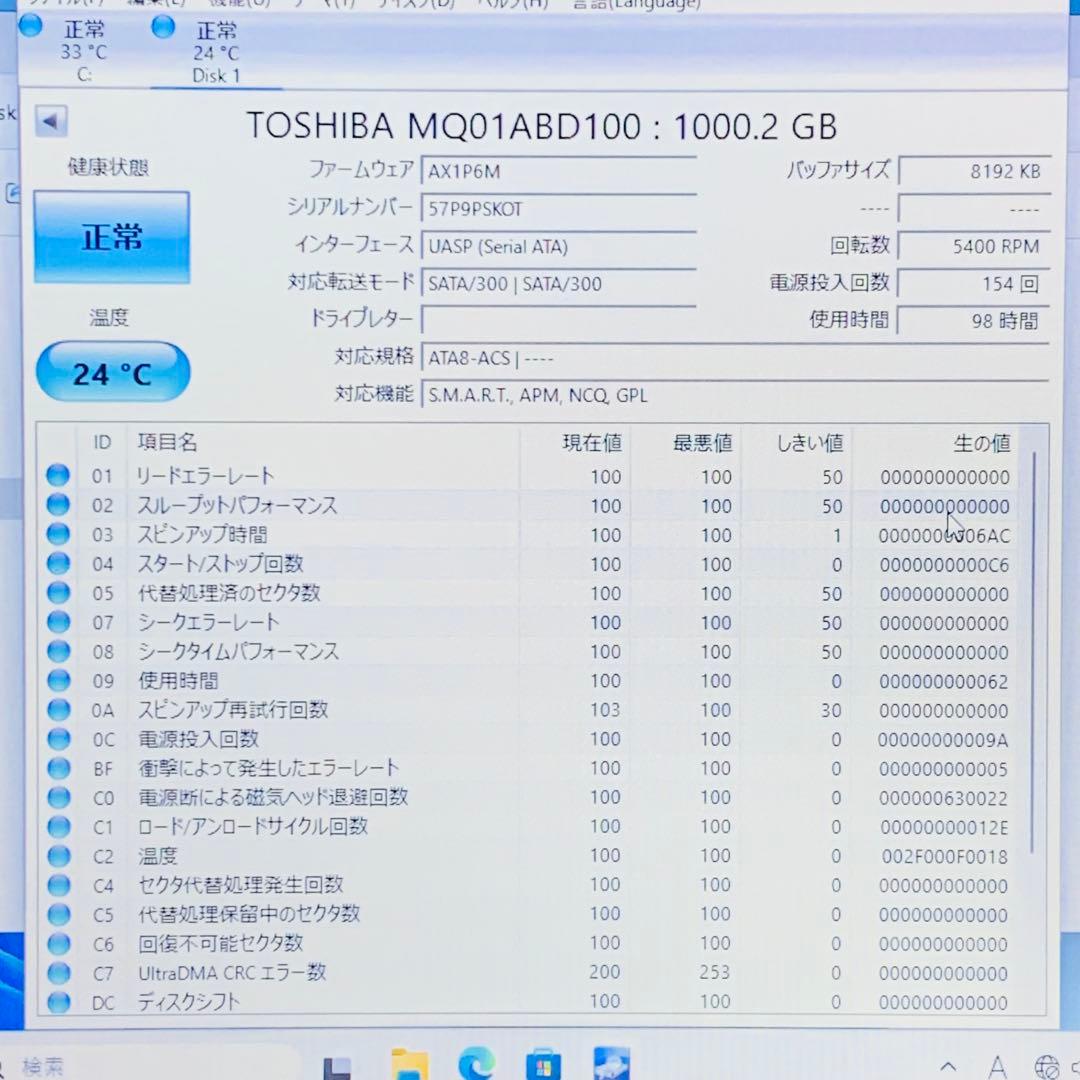Click status icon for attribute 04 スタート/ストップ回数
Image resolution: width=1080 pixels, height=1080 pixels.
(58, 563)
